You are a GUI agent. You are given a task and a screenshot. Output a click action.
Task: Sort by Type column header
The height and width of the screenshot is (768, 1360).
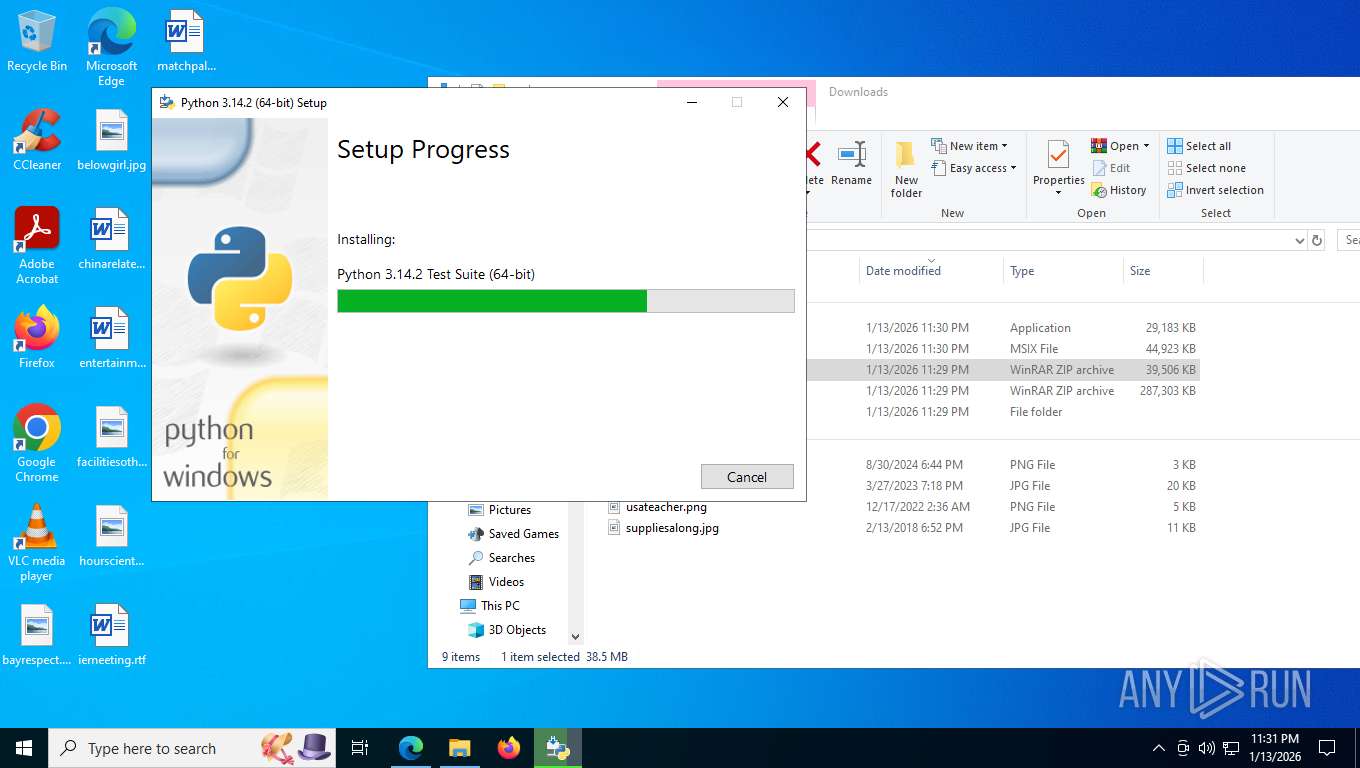pyautogui.click(x=1063, y=271)
